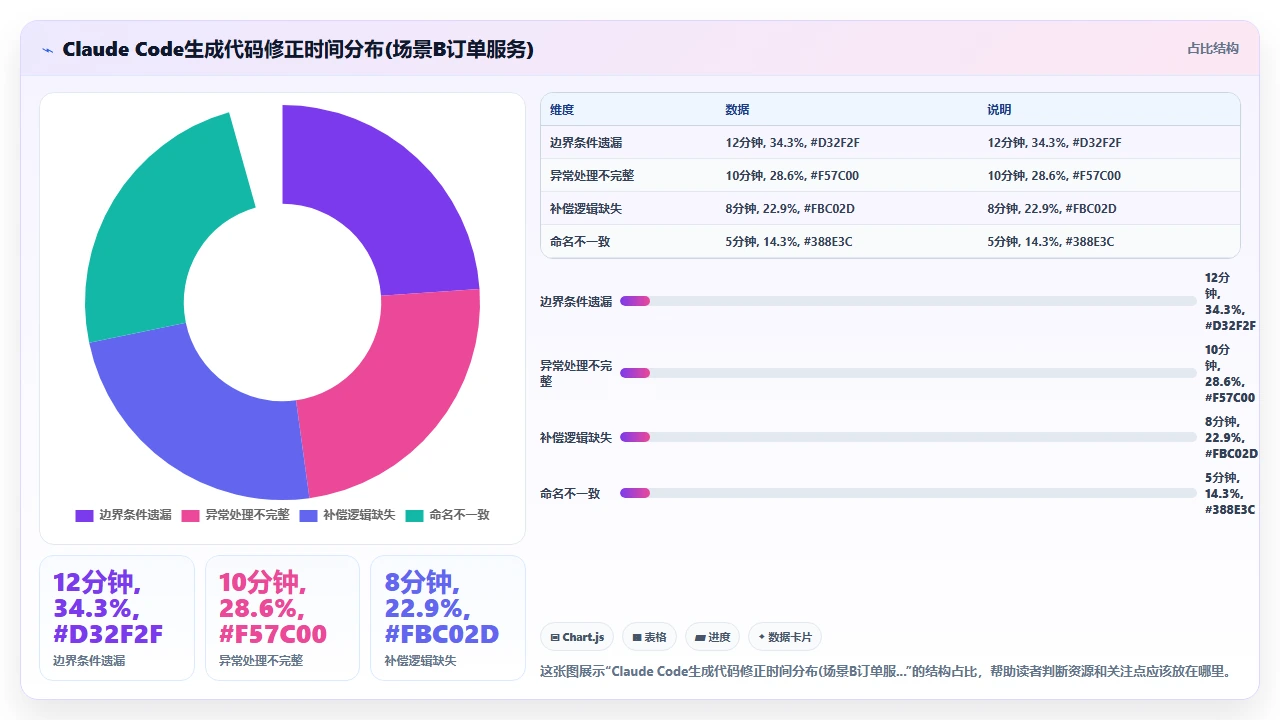Click the 12分钟 value right of the progress bar

tap(1230, 301)
